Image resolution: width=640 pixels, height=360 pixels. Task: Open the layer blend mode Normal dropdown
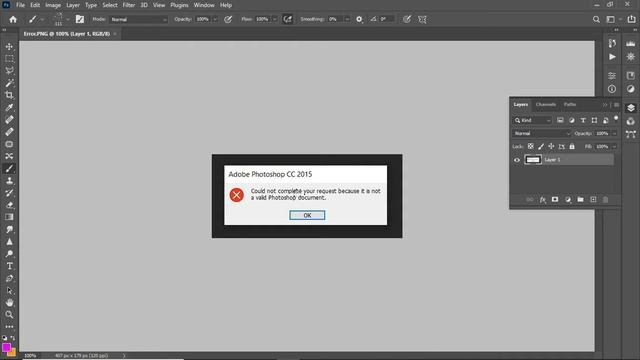542,133
